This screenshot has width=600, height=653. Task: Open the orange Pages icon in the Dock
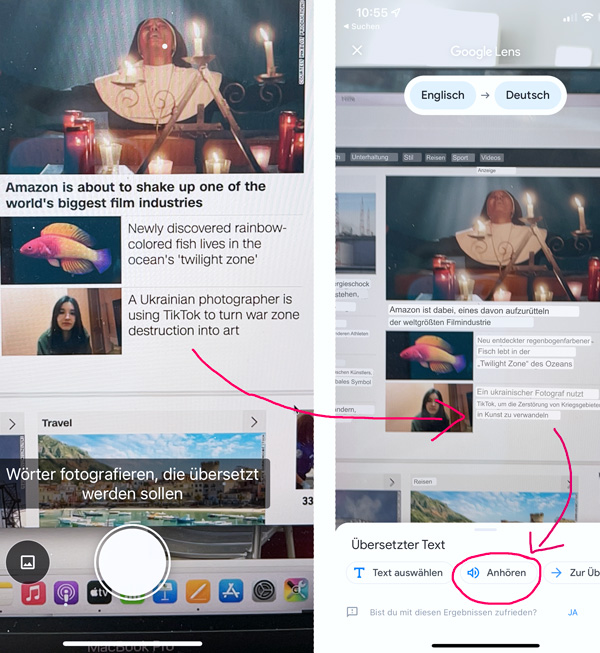(198, 592)
